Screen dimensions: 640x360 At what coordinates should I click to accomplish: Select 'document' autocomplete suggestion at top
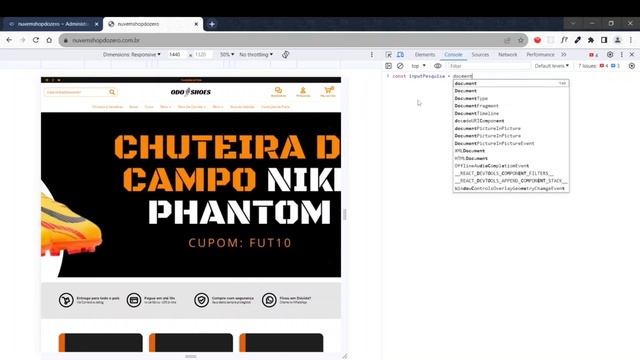tap(511, 83)
